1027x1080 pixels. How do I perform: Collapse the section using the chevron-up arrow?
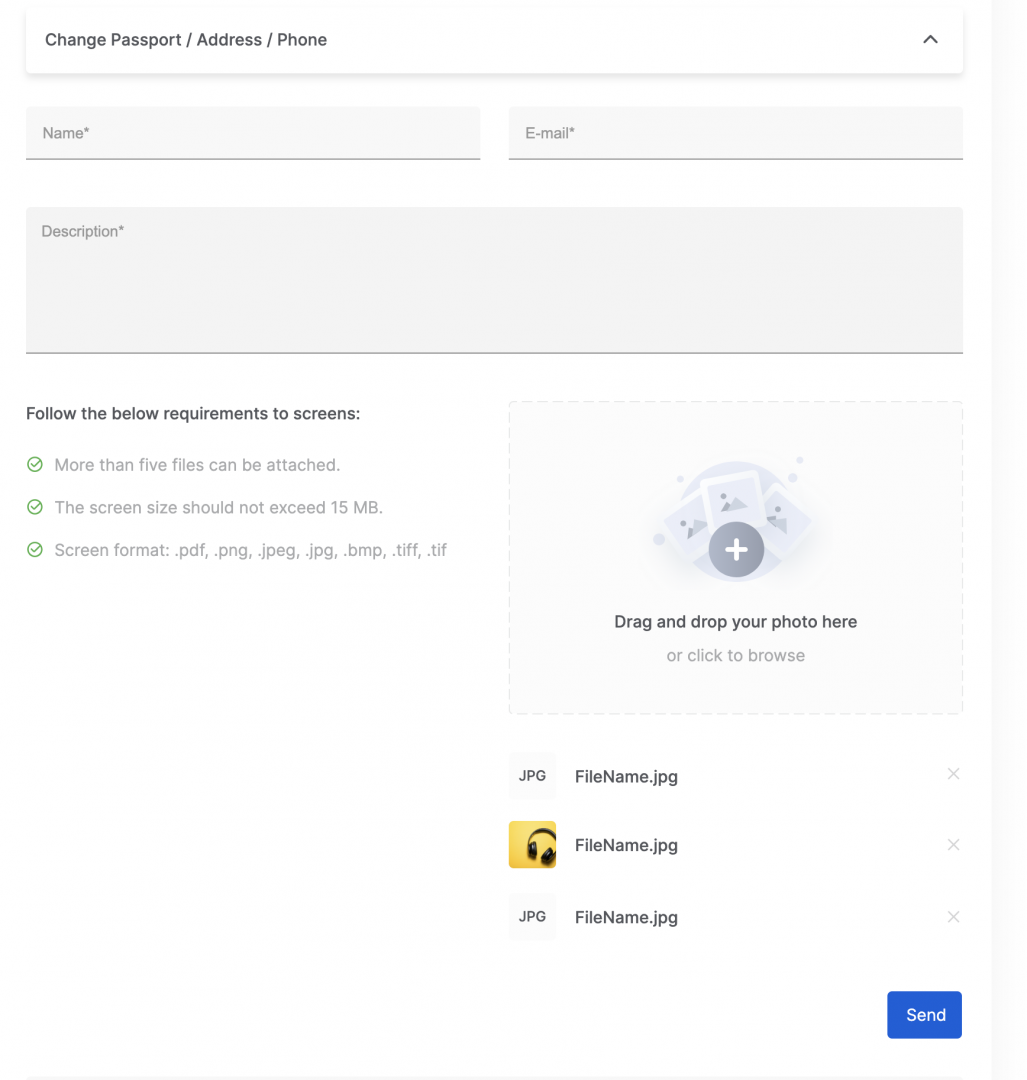[x=930, y=40]
